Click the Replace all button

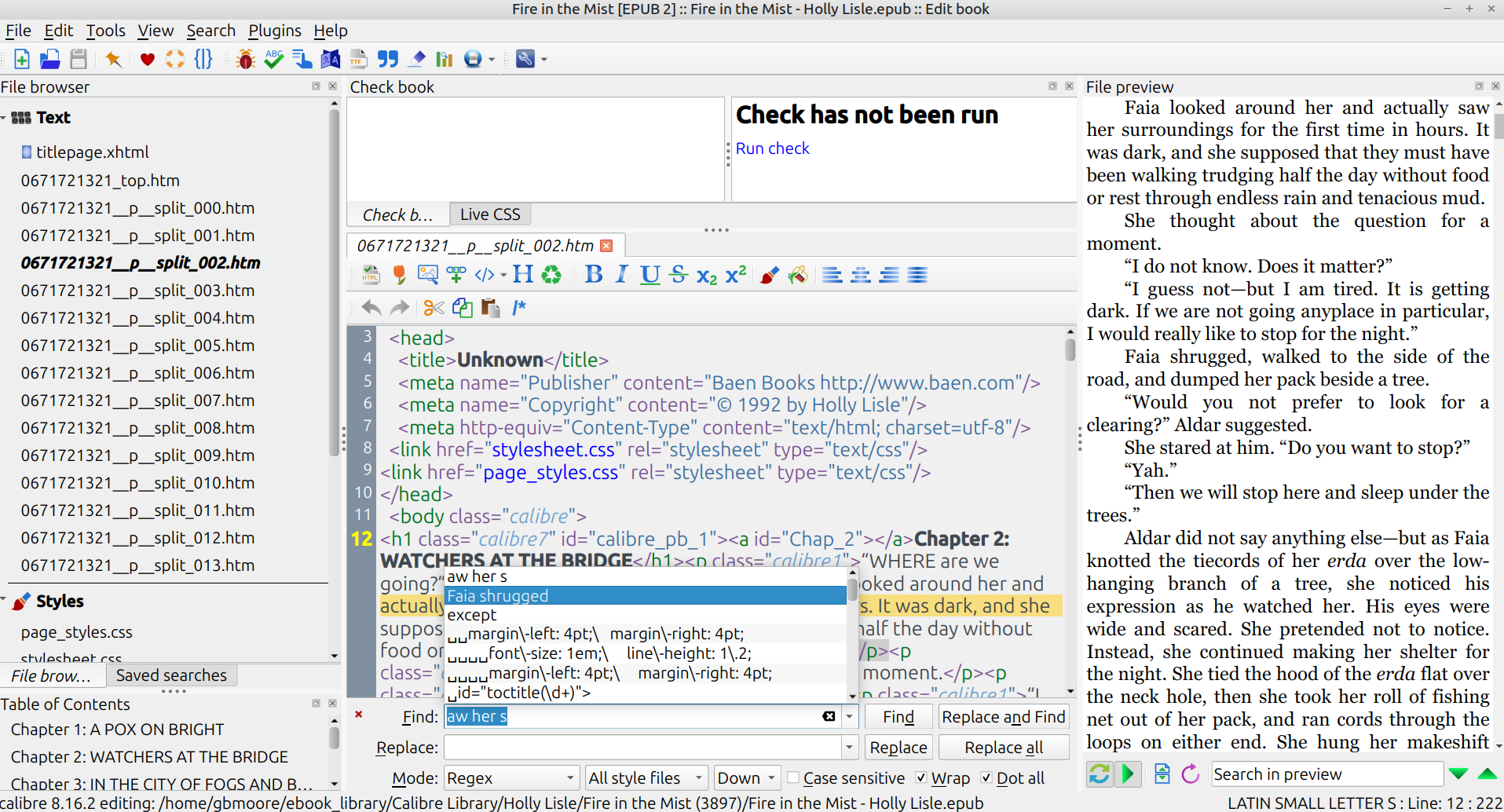click(1003, 748)
